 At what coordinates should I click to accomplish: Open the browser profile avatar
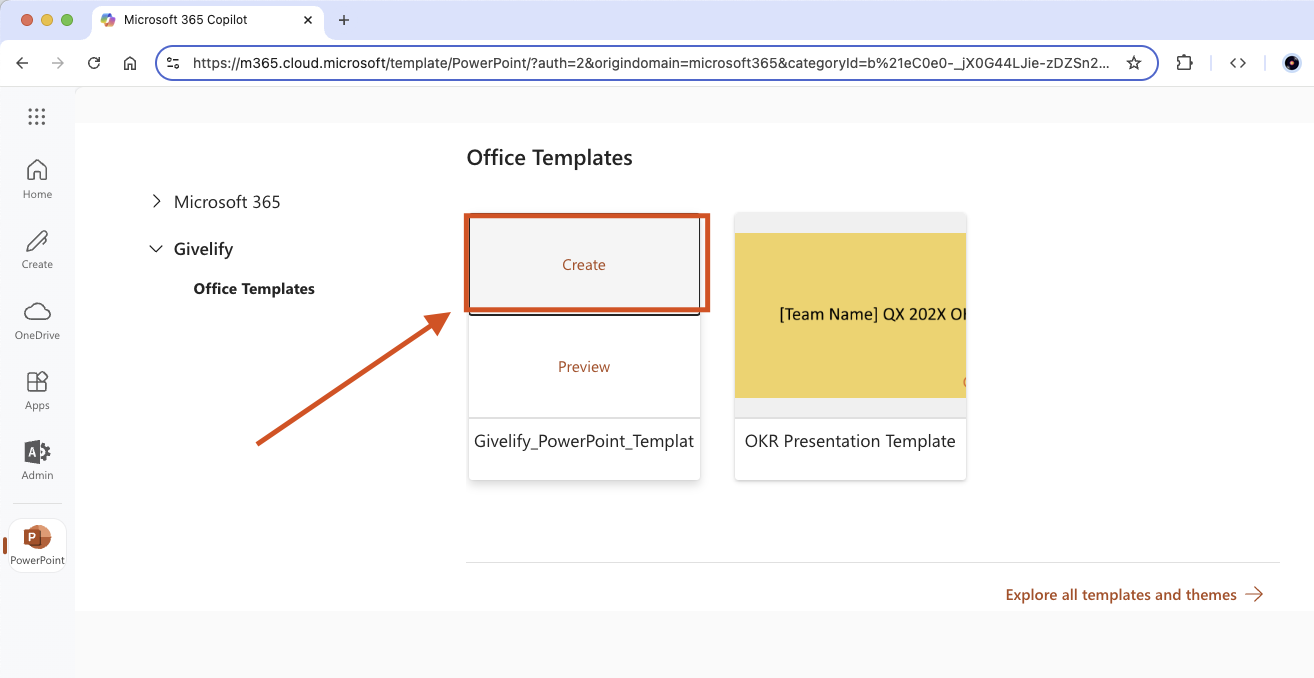[1291, 63]
